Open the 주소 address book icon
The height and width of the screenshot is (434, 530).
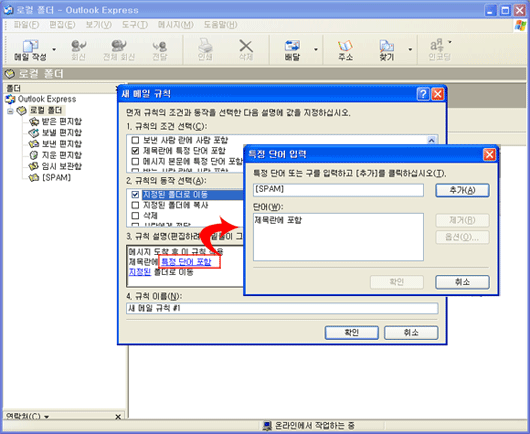[x=345, y=46]
